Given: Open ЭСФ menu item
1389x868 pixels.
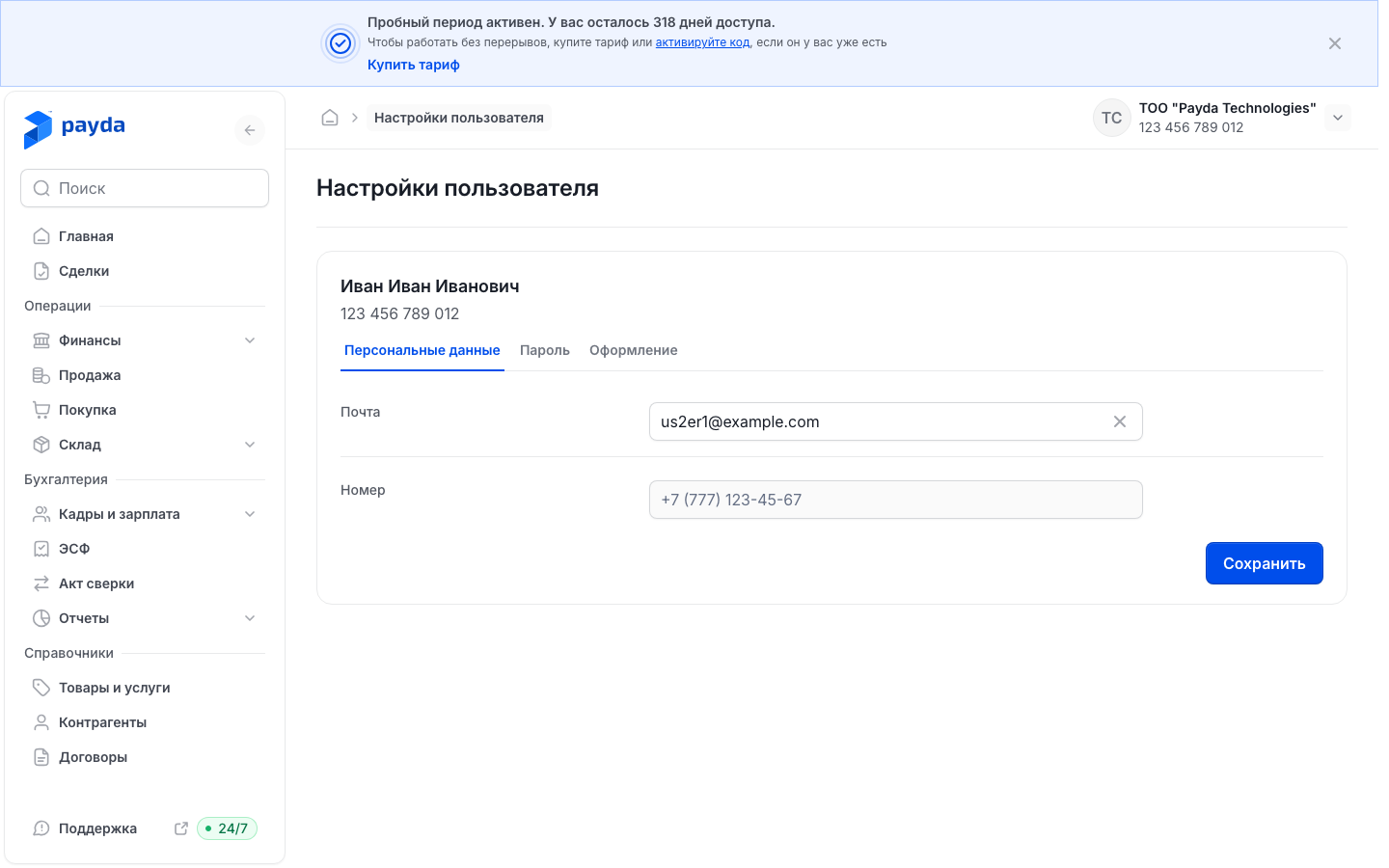Looking at the screenshot, I should [x=145, y=549].
